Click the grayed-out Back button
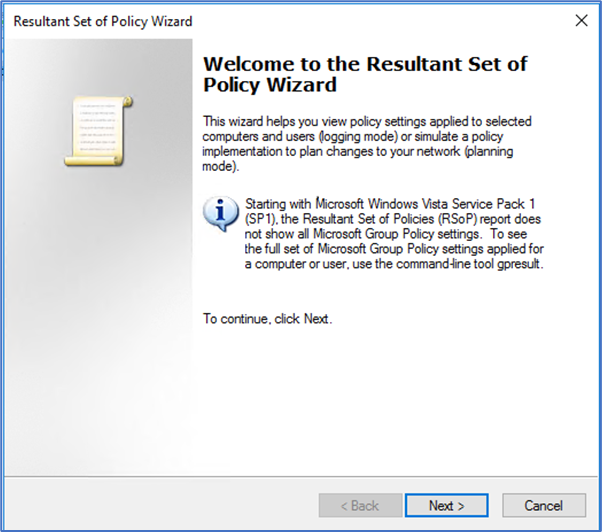Screen dimensions: 602x532 (x=360, y=506)
